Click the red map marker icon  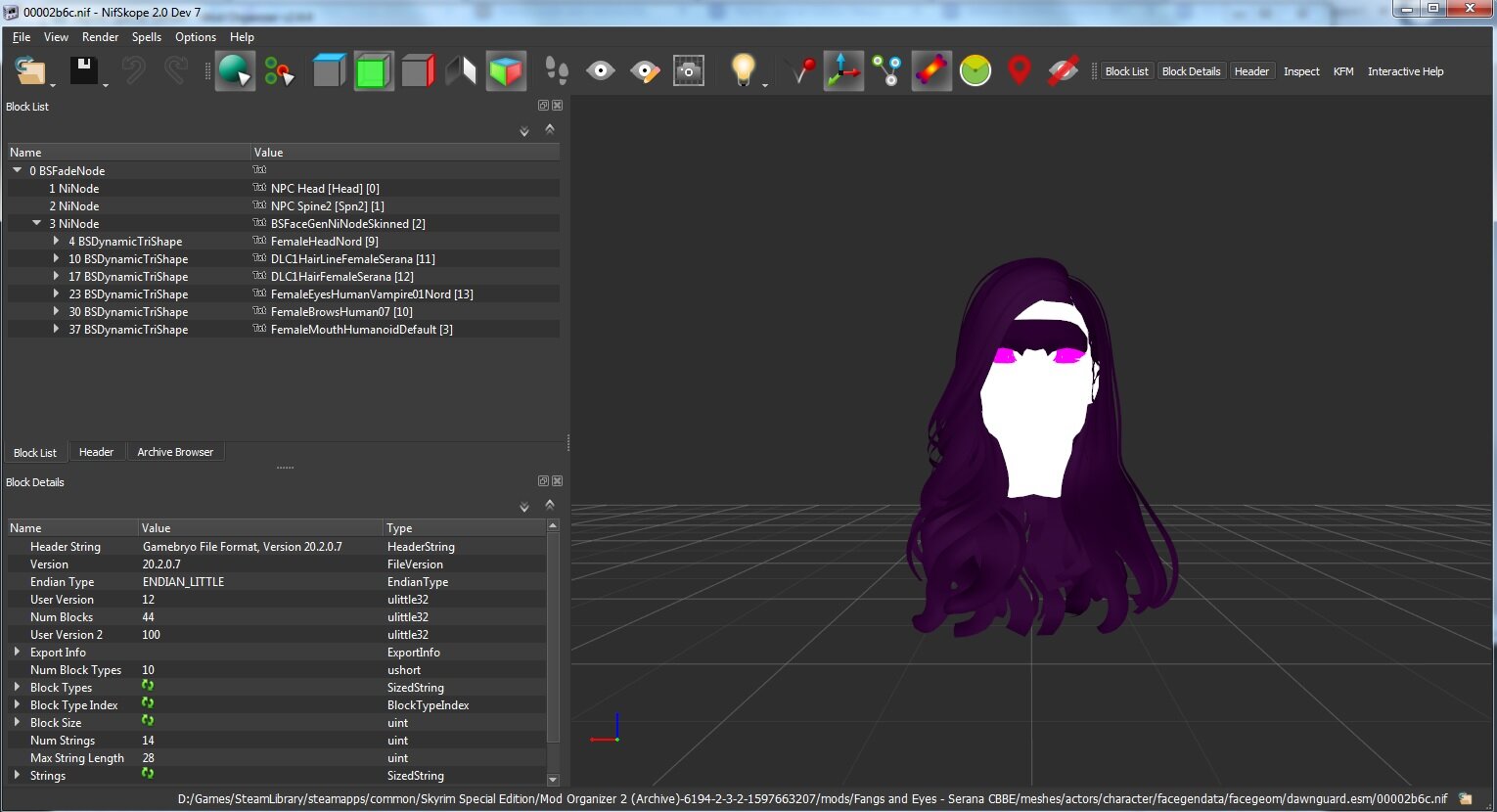[1020, 70]
